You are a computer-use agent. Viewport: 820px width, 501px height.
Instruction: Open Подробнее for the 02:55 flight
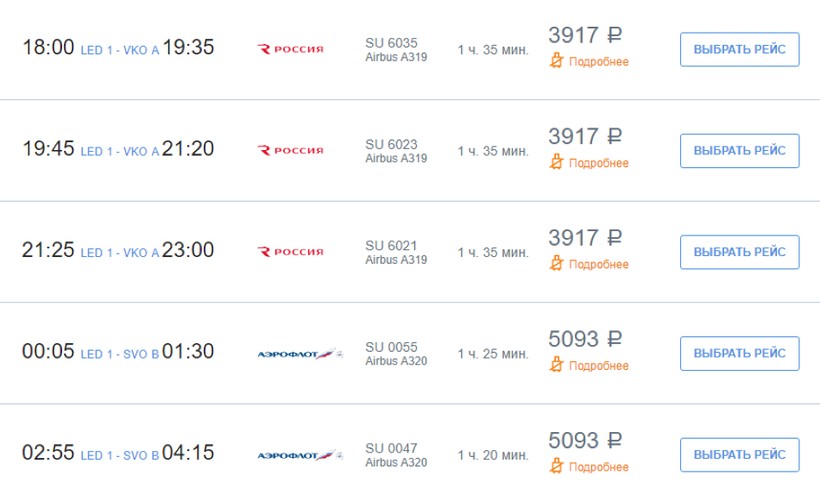(x=598, y=467)
